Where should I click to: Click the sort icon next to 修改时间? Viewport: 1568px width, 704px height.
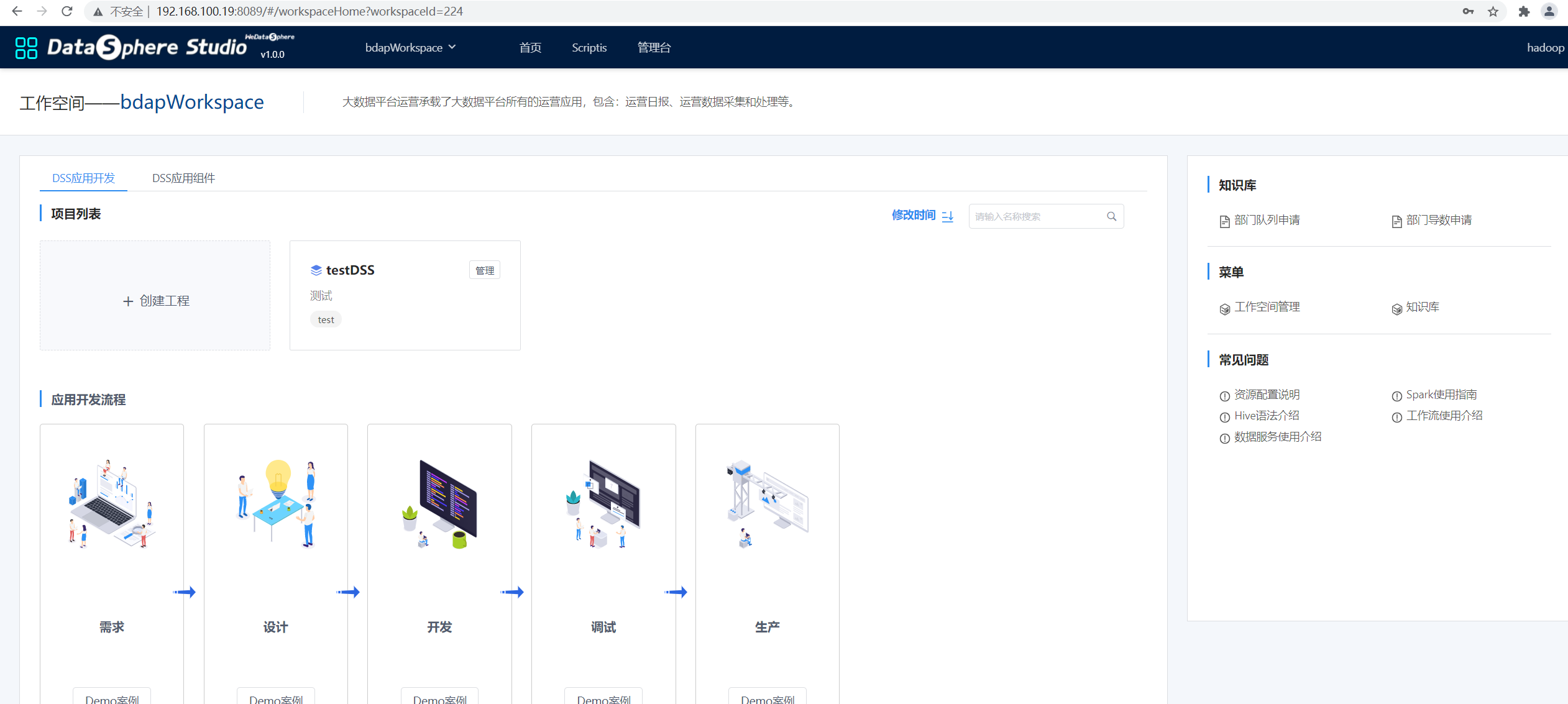[x=947, y=216]
